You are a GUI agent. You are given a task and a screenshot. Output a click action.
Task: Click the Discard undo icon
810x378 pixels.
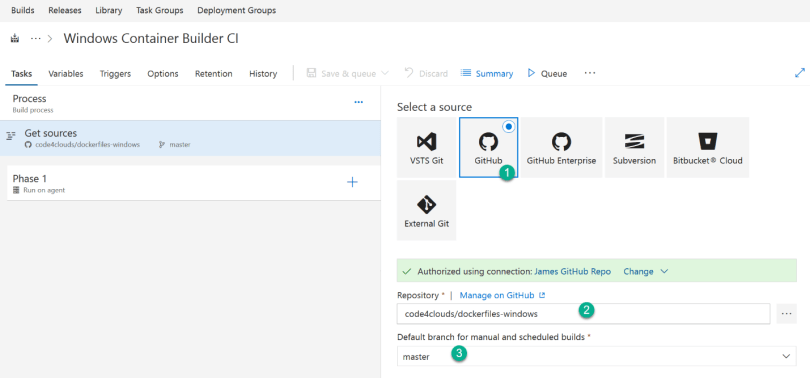click(409, 73)
